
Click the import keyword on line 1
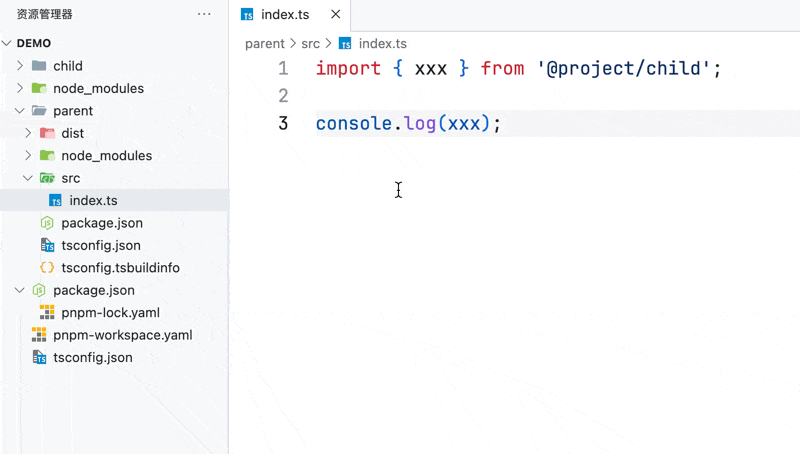pyautogui.click(x=348, y=68)
